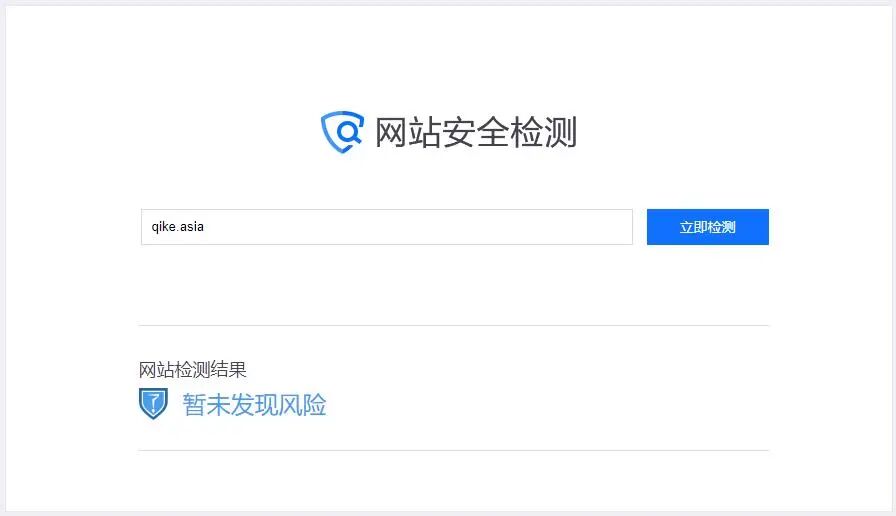Click the 网站安全检测 page title
The height and width of the screenshot is (516, 896).
click(475, 133)
